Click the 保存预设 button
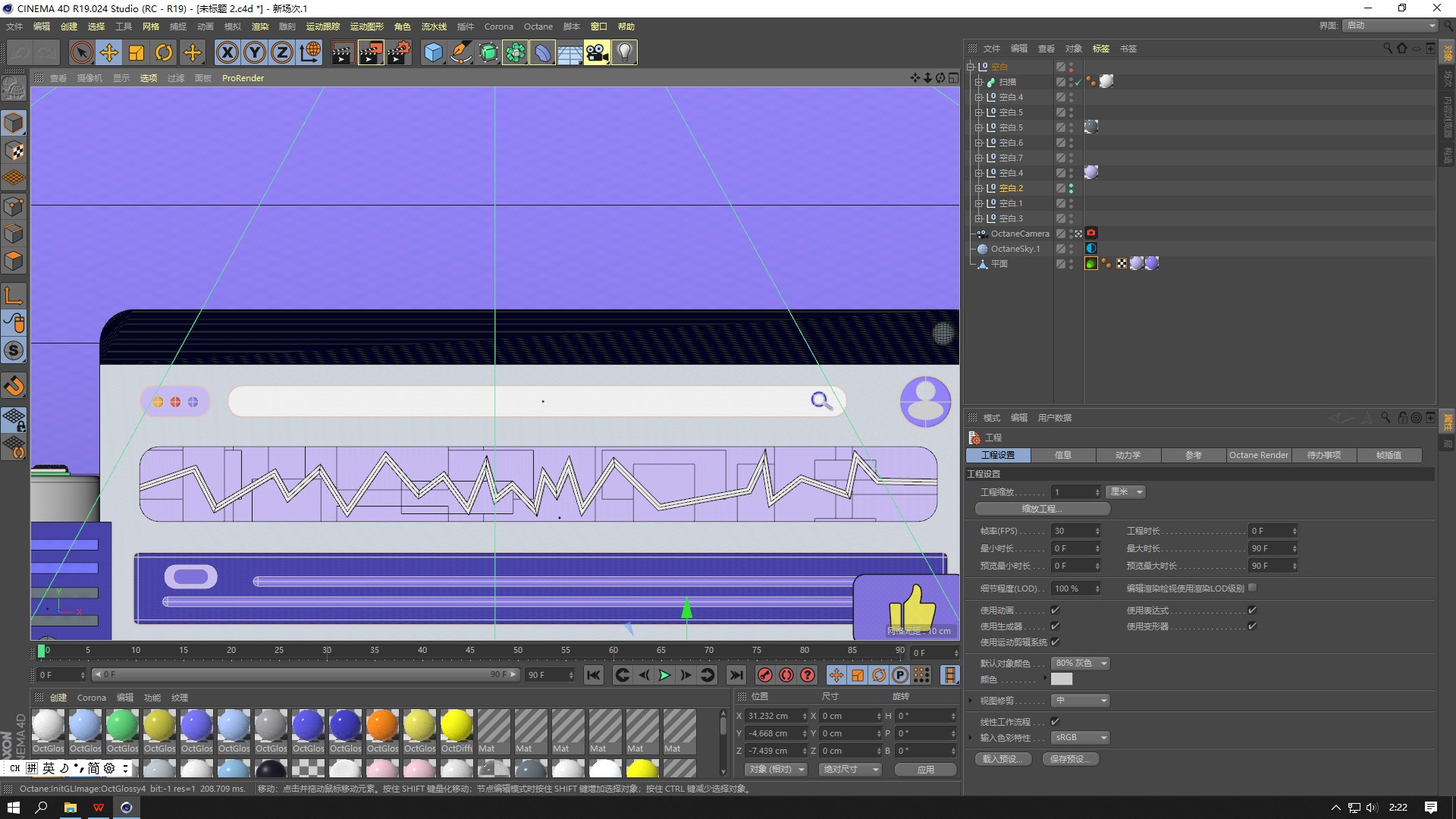1456x819 pixels. point(1070,759)
